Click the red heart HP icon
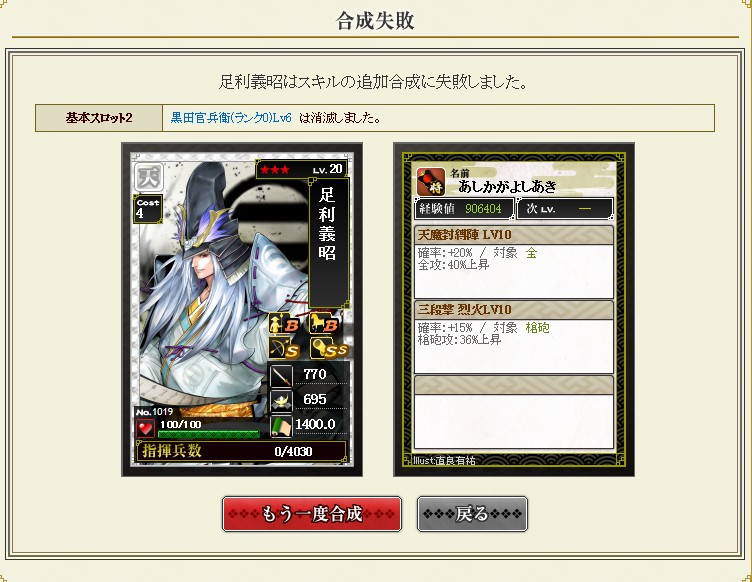 145,428
